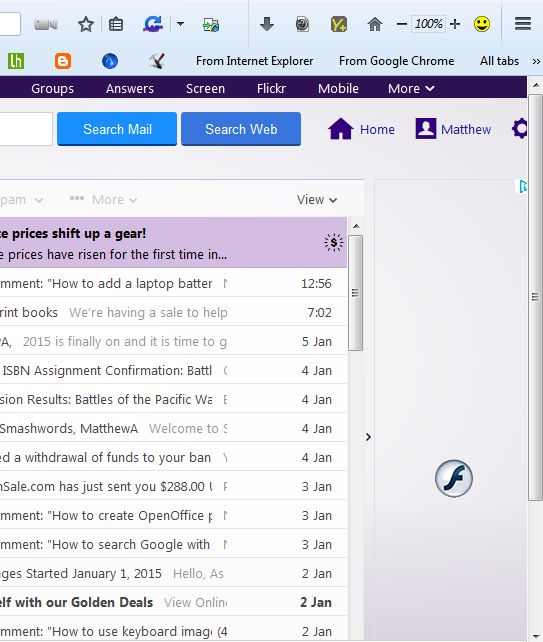Open the downloads arrow icon
The width and height of the screenshot is (543, 642).
(267, 24)
